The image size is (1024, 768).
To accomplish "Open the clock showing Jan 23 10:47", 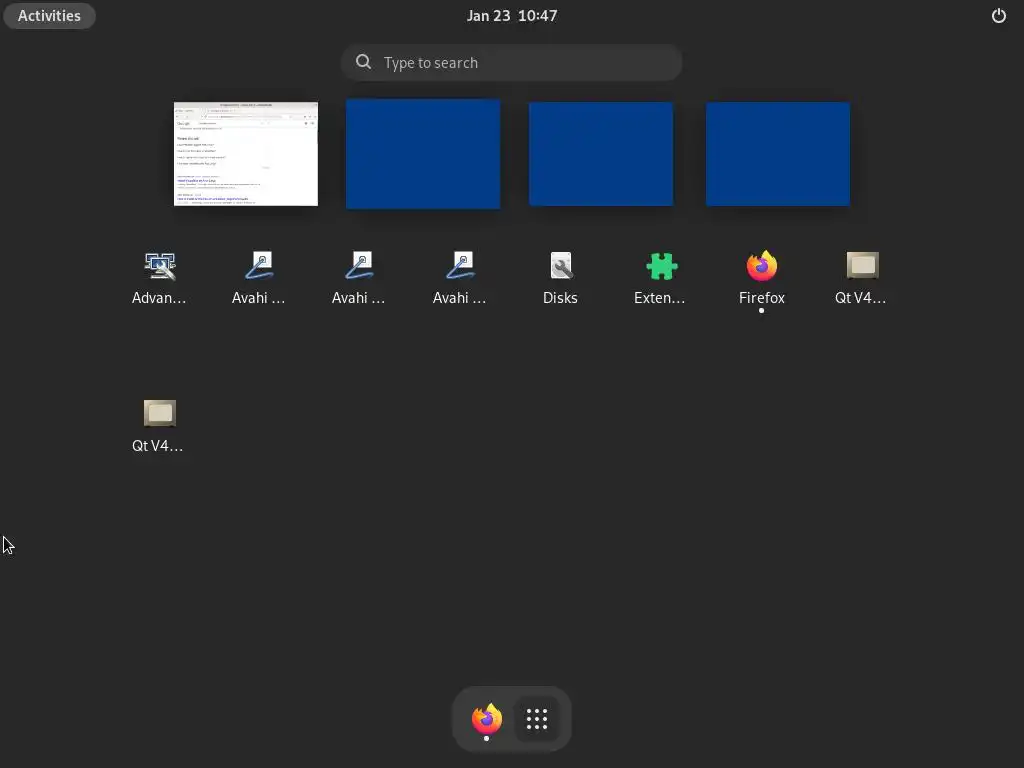I will [512, 16].
